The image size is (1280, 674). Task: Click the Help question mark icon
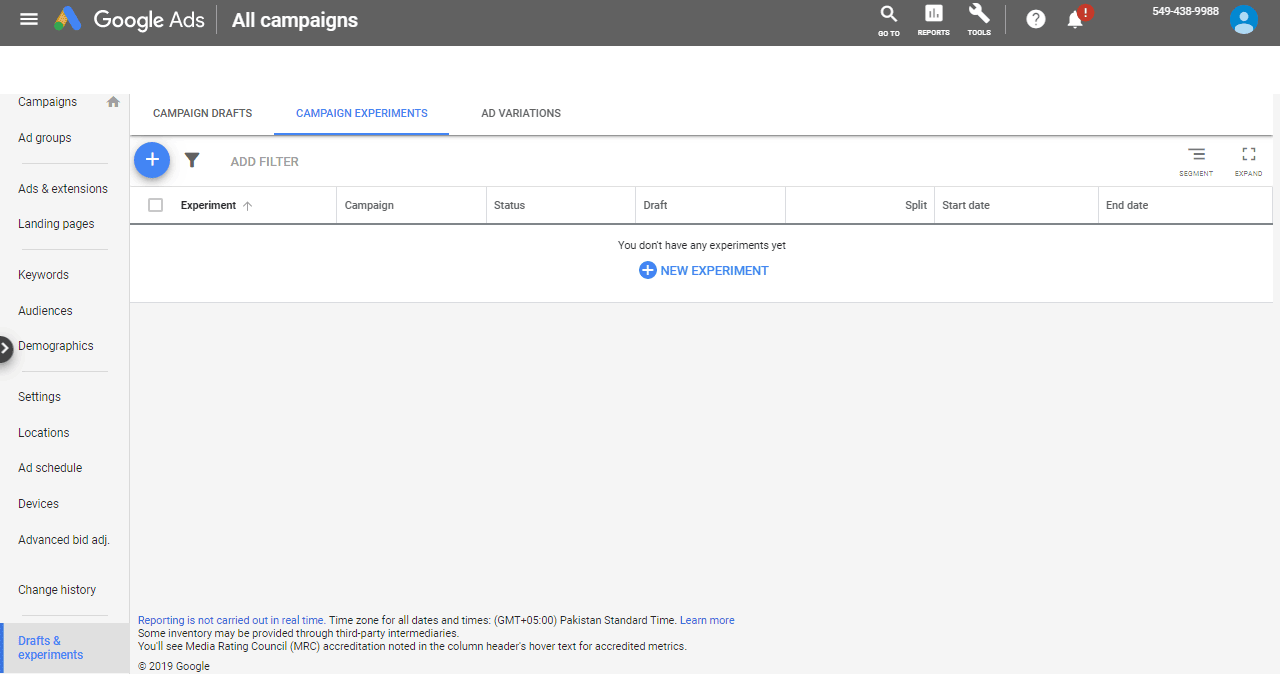[x=1036, y=19]
